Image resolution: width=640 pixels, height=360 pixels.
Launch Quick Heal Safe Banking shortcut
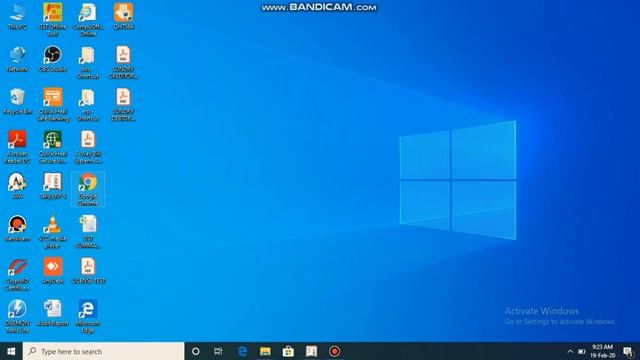[53, 104]
